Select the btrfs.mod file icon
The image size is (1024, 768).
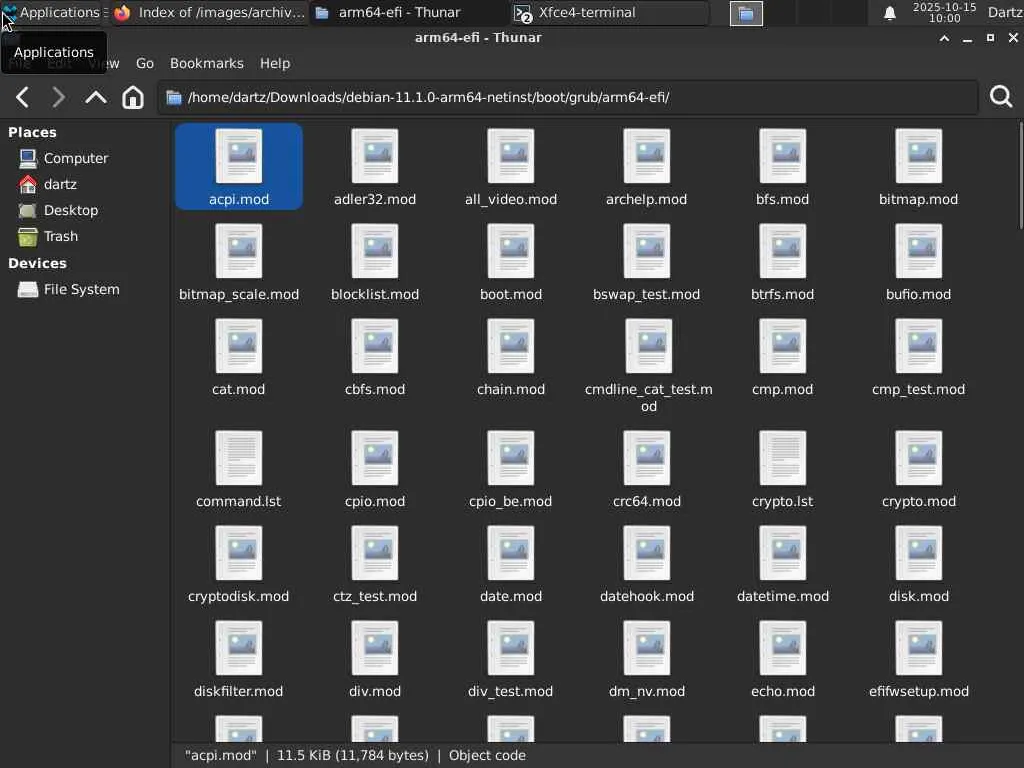[782, 251]
